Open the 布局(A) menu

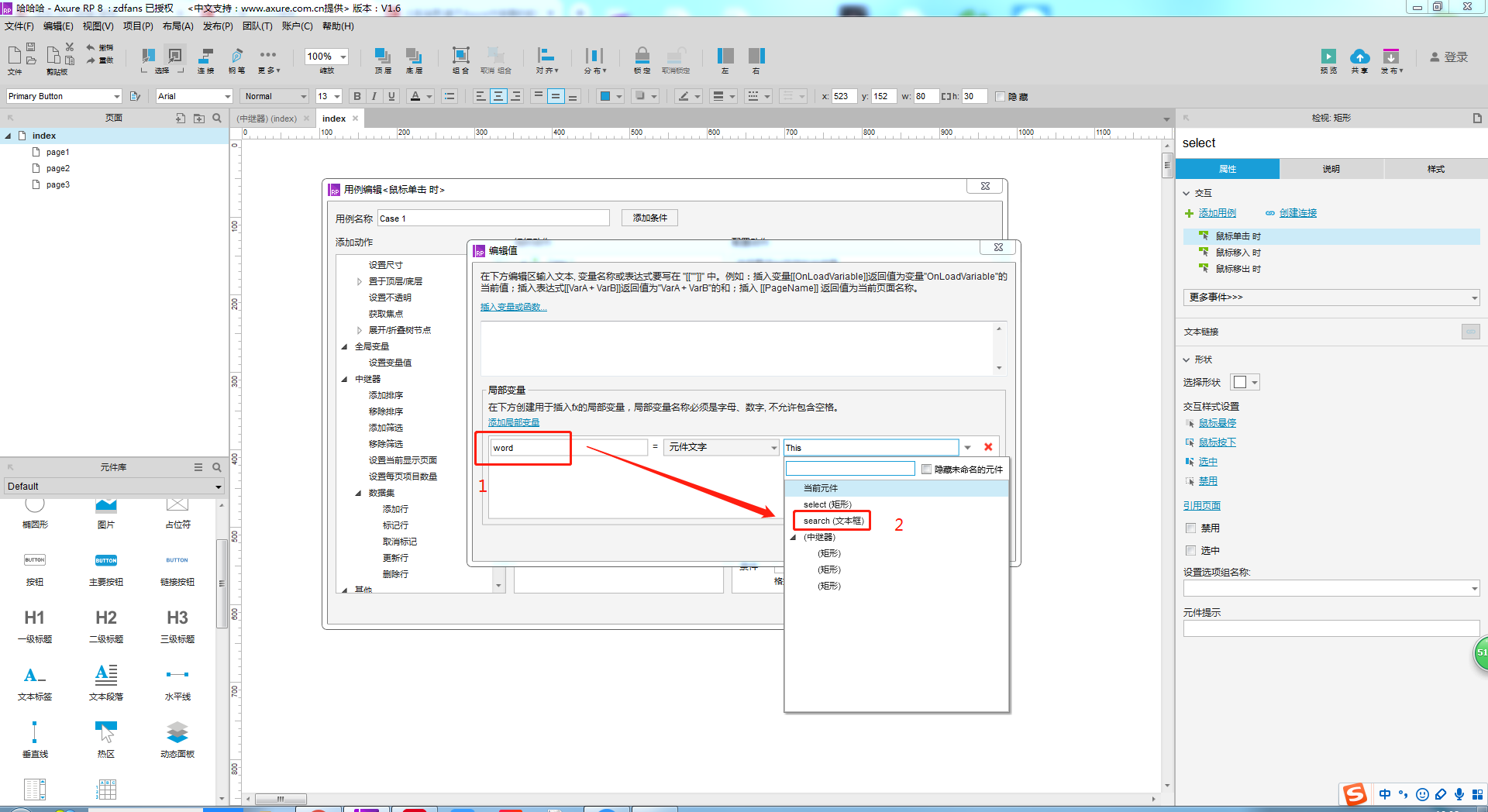click(178, 26)
